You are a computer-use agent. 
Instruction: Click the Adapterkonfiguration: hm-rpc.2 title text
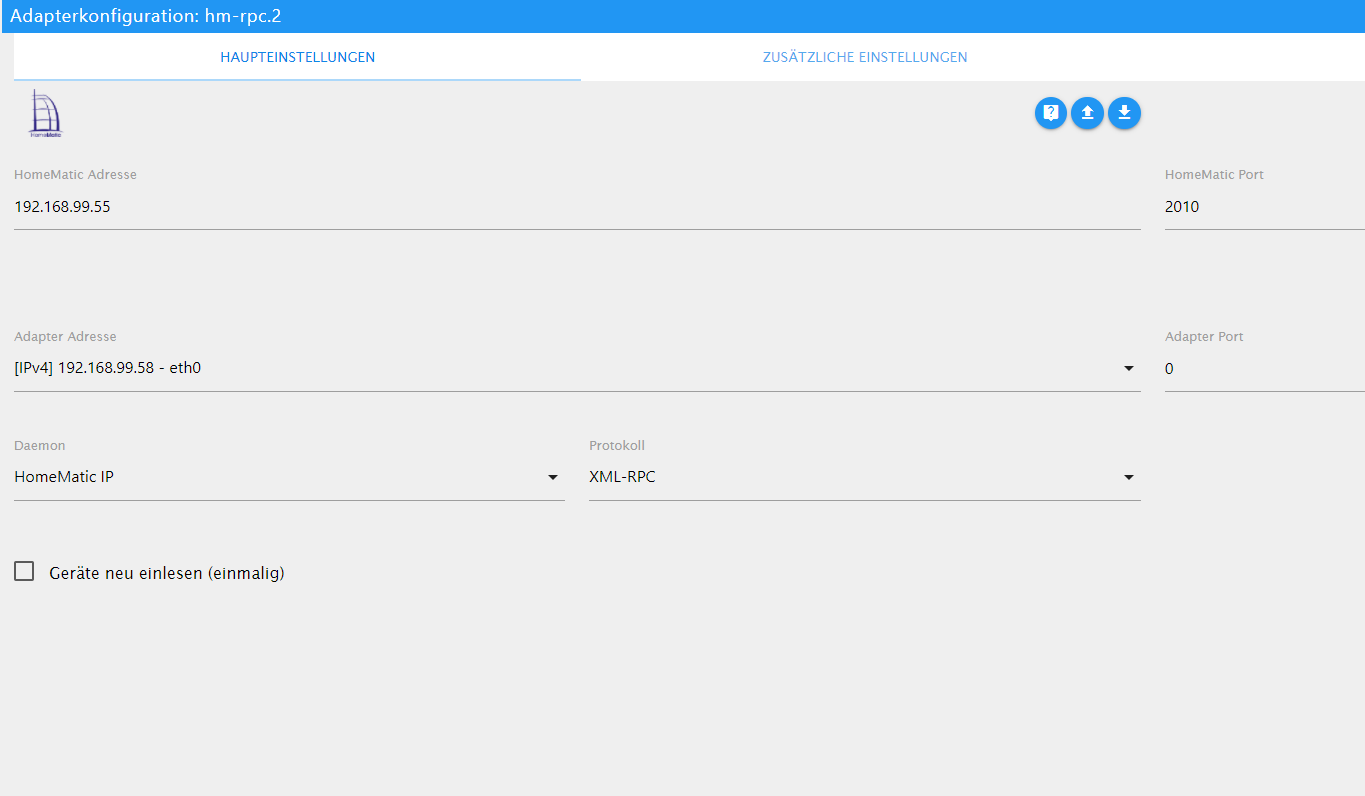pos(146,16)
